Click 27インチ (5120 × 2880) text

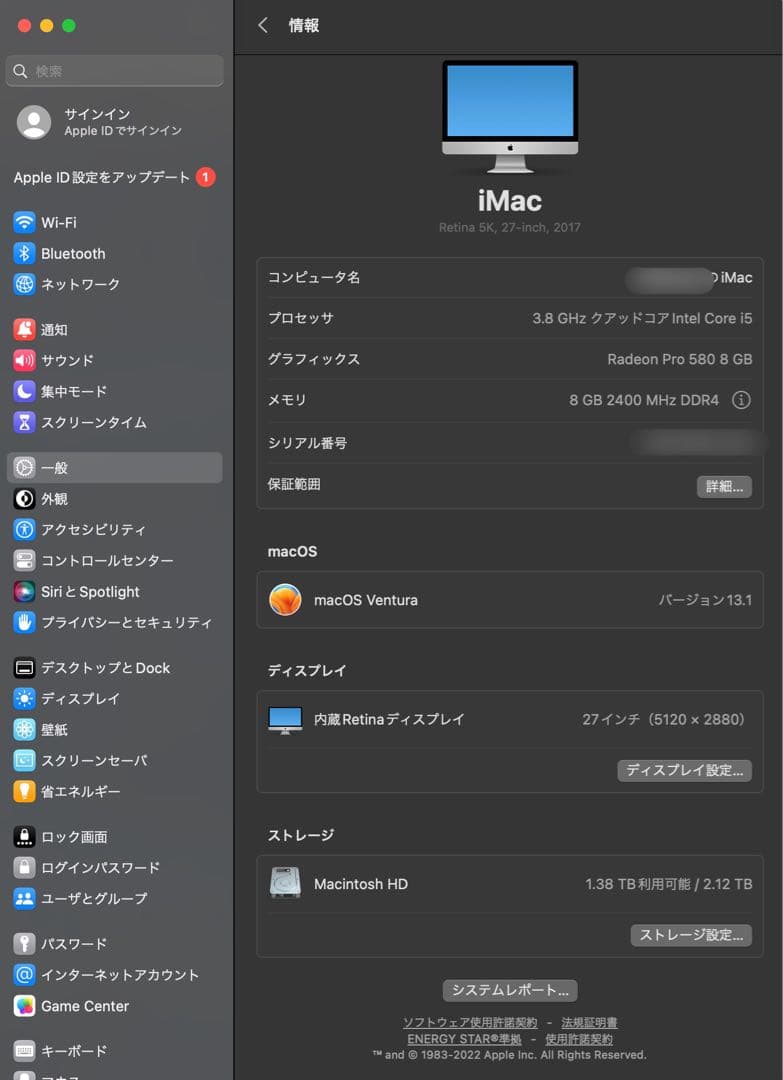point(664,720)
